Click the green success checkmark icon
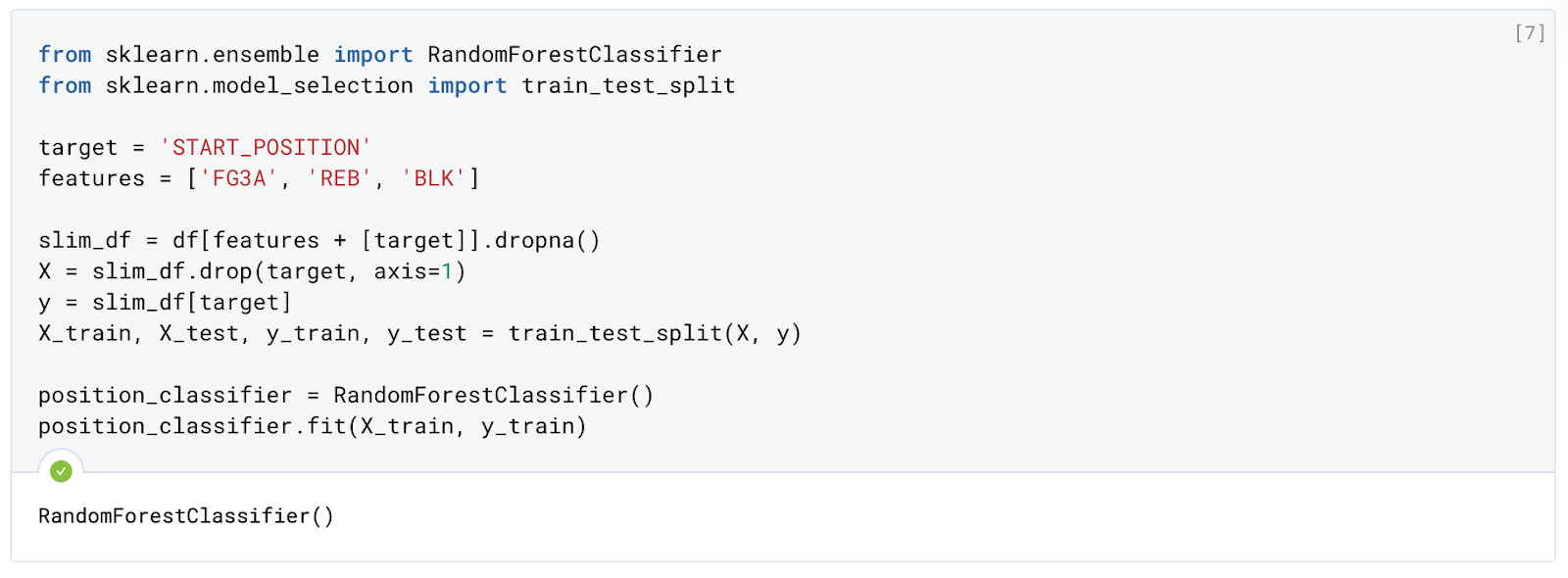1568x578 pixels. [61, 471]
